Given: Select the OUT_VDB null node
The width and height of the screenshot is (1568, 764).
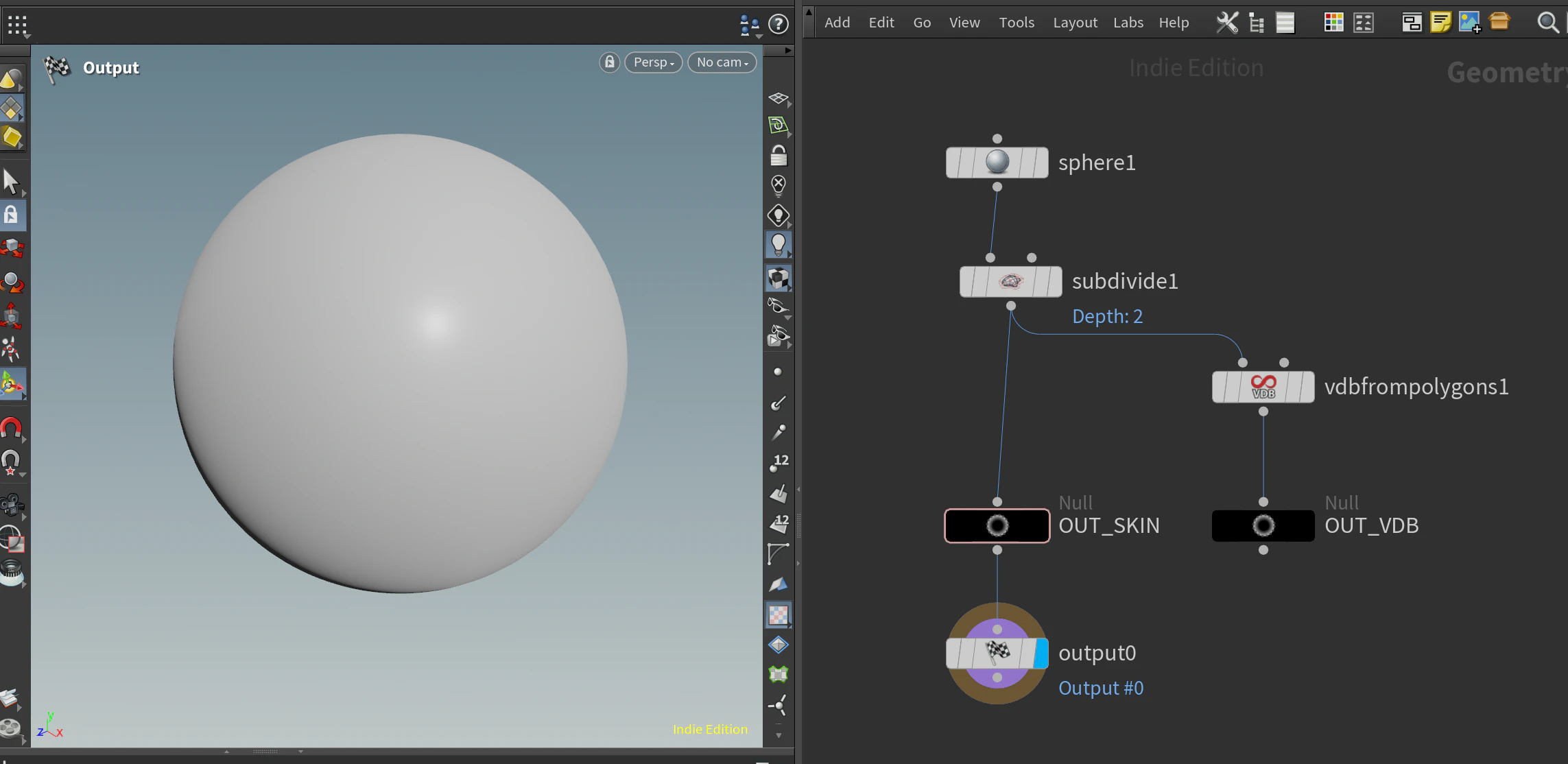Looking at the screenshot, I should click(x=1263, y=526).
